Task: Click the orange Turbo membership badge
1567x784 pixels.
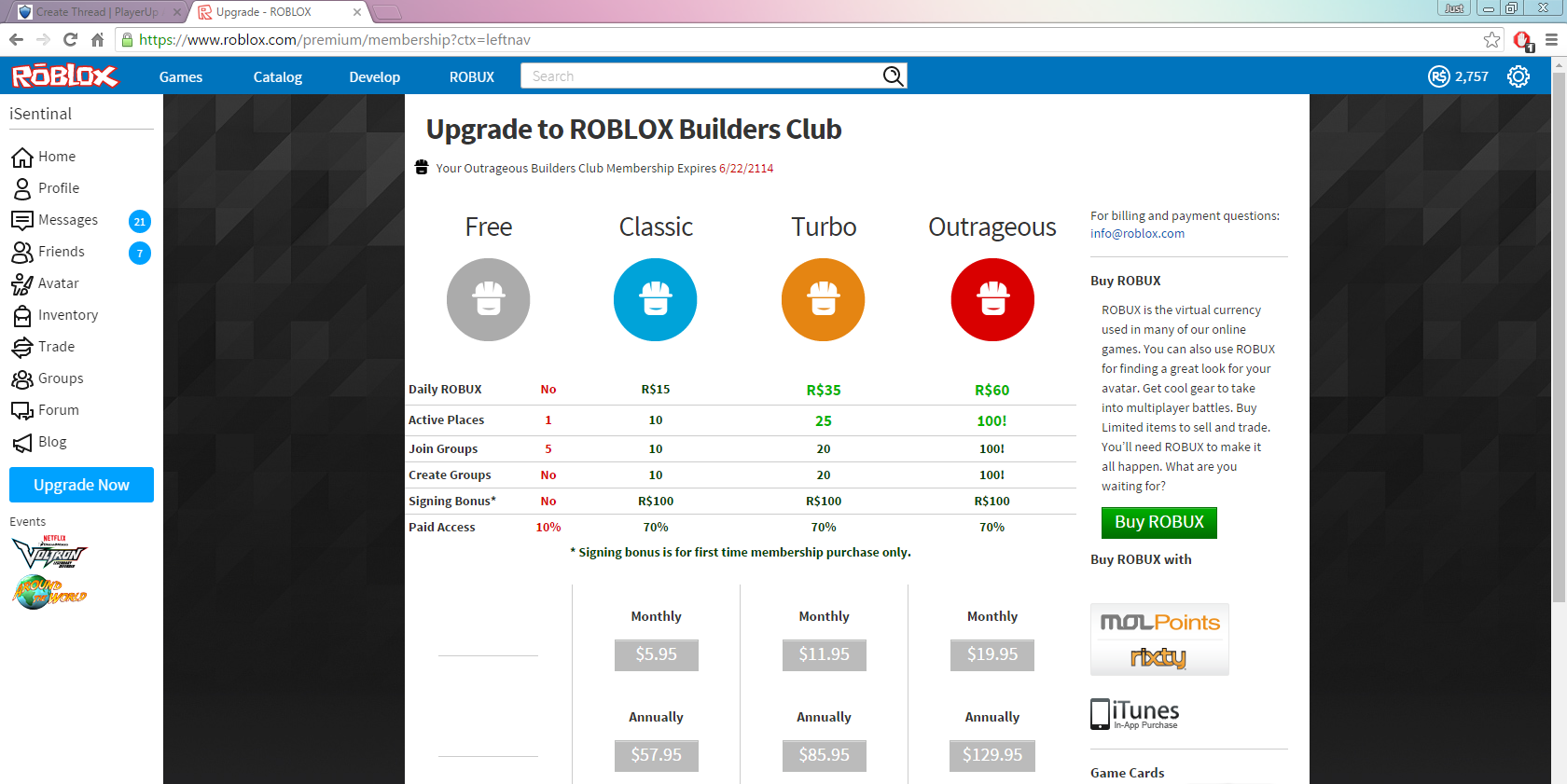Action: (x=824, y=299)
